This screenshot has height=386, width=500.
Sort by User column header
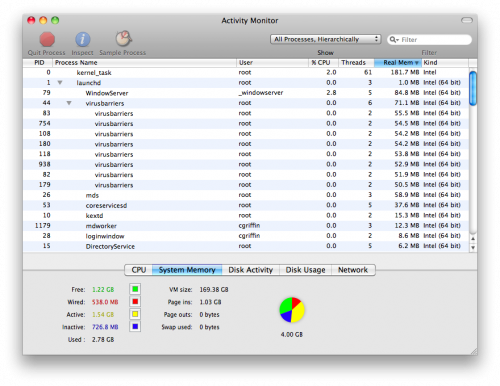(272, 63)
